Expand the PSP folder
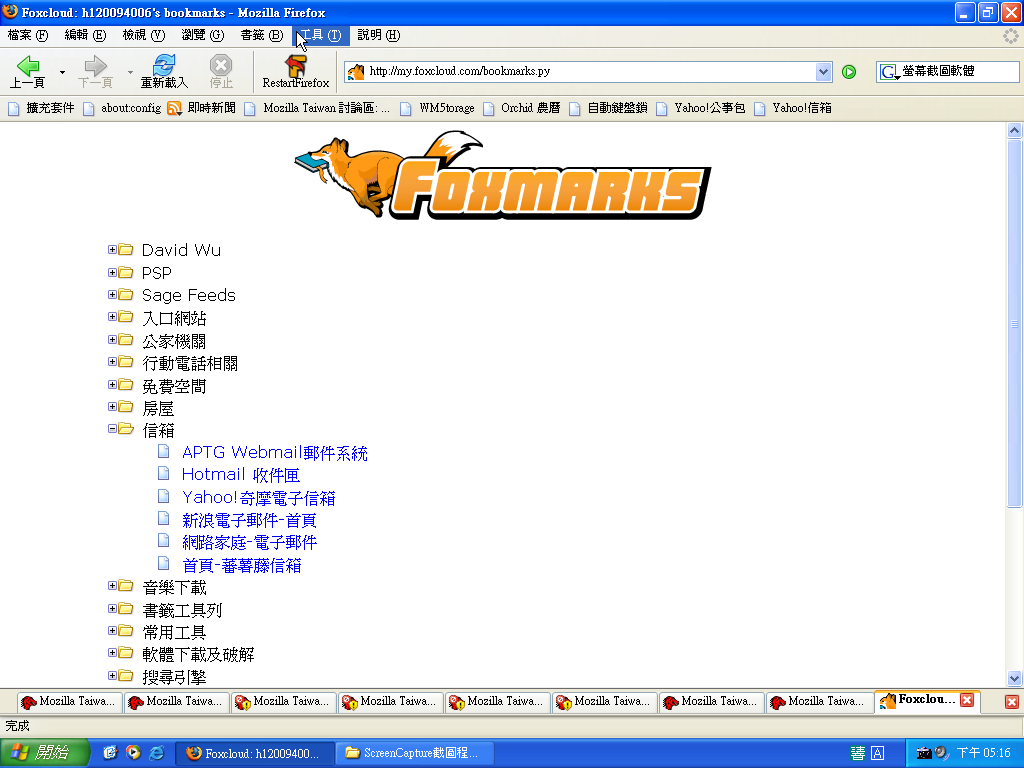 pyautogui.click(x=112, y=272)
